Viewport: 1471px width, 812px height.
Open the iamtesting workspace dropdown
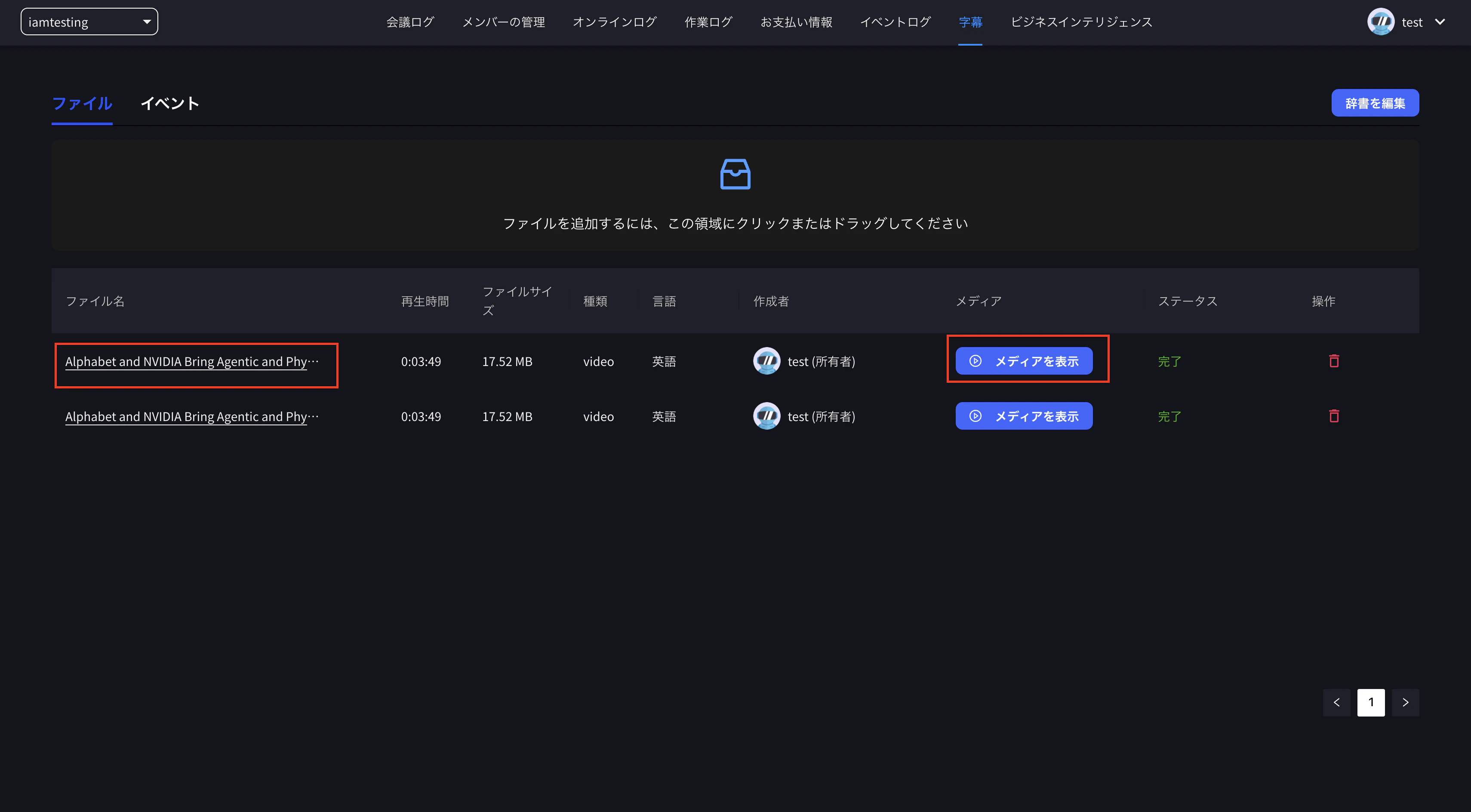click(89, 22)
